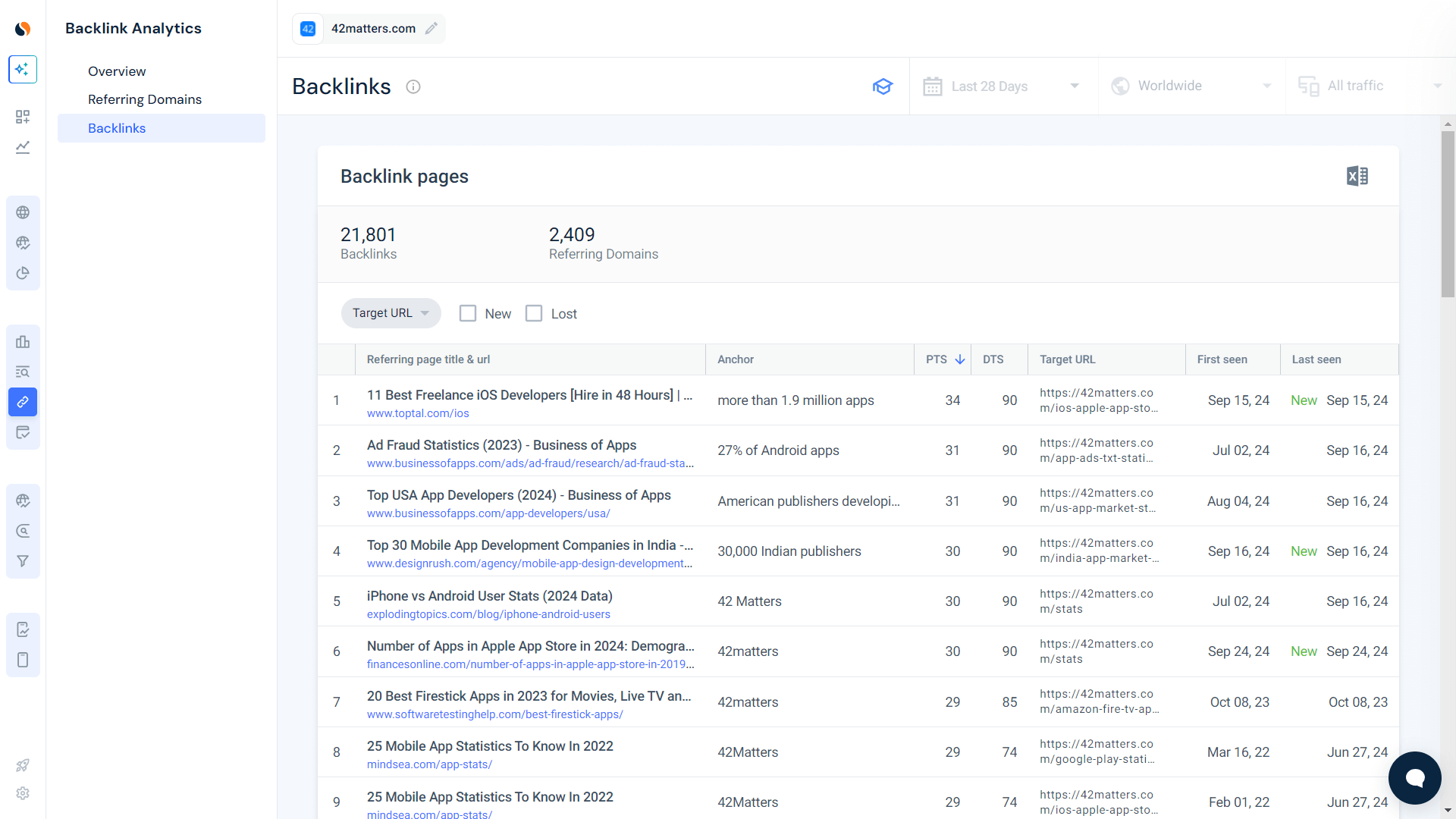Open the funnel filter icon in sidebar
The height and width of the screenshot is (819, 1456).
point(23,561)
